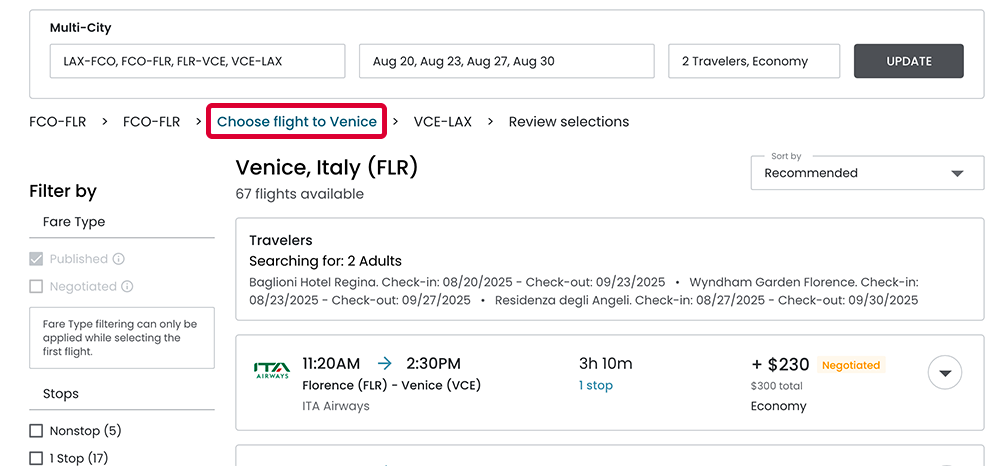1000x466 pixels.
Task: Select the Choose flight to Venice step
Action: 297,122
